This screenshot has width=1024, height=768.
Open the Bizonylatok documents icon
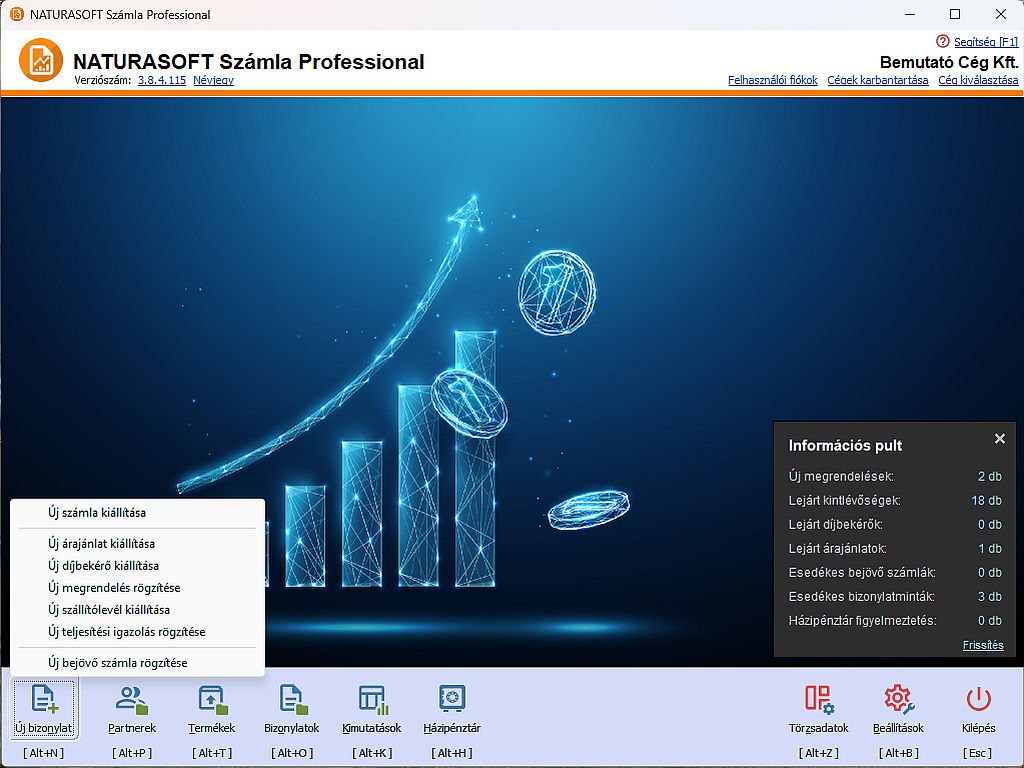pyautogui.click(x=292, y=699)
